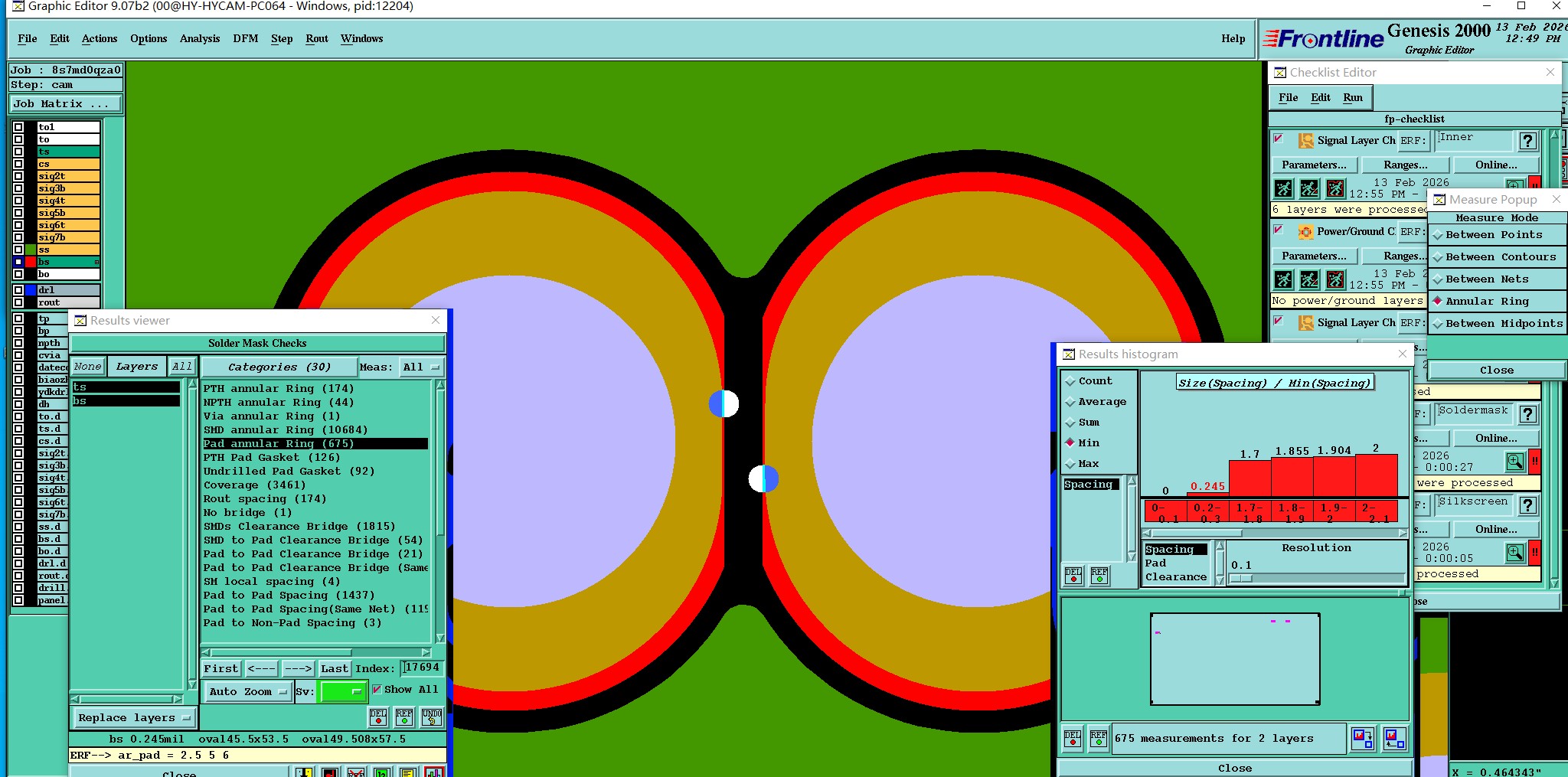Select Between Points measure mode

(x=1496, y=235)
